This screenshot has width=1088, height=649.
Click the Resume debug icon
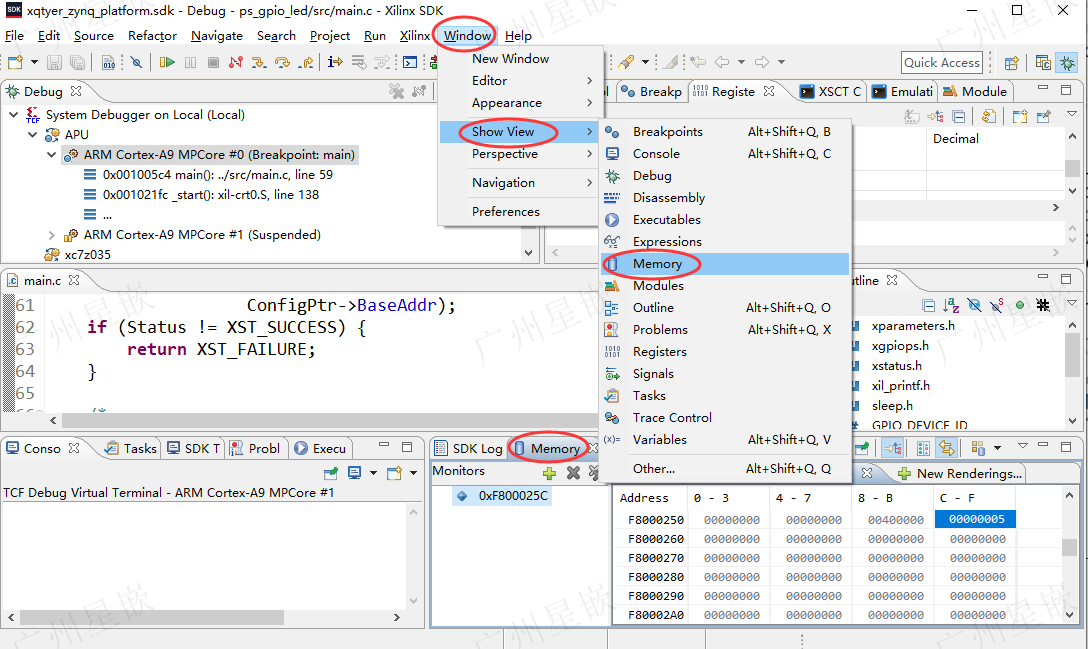(x=167, y=62)
